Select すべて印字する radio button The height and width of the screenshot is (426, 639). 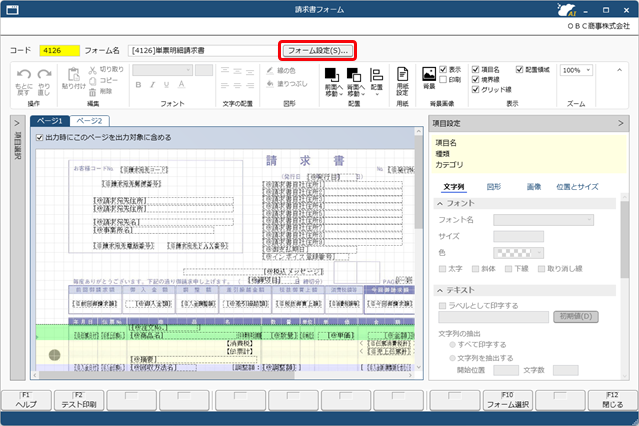(452, 344)
